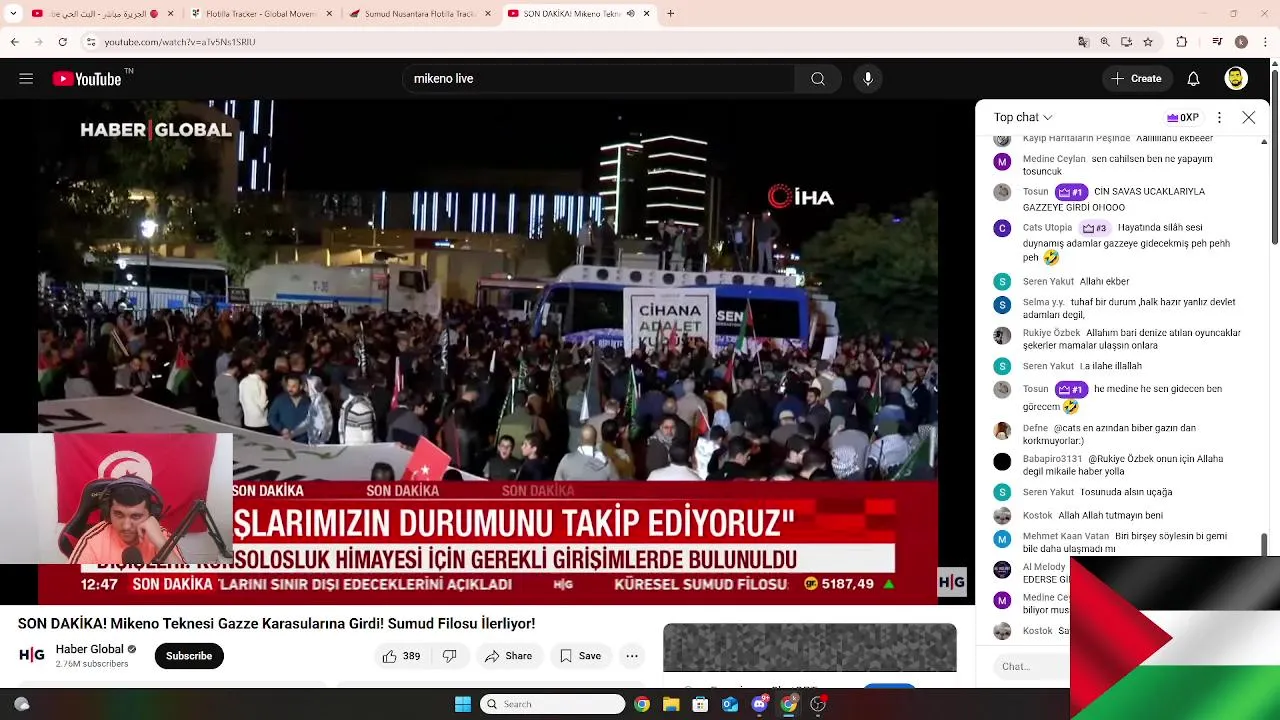
Task: Bookmark this page with star
Action: pyautogui.click(x=1148, y=42)
